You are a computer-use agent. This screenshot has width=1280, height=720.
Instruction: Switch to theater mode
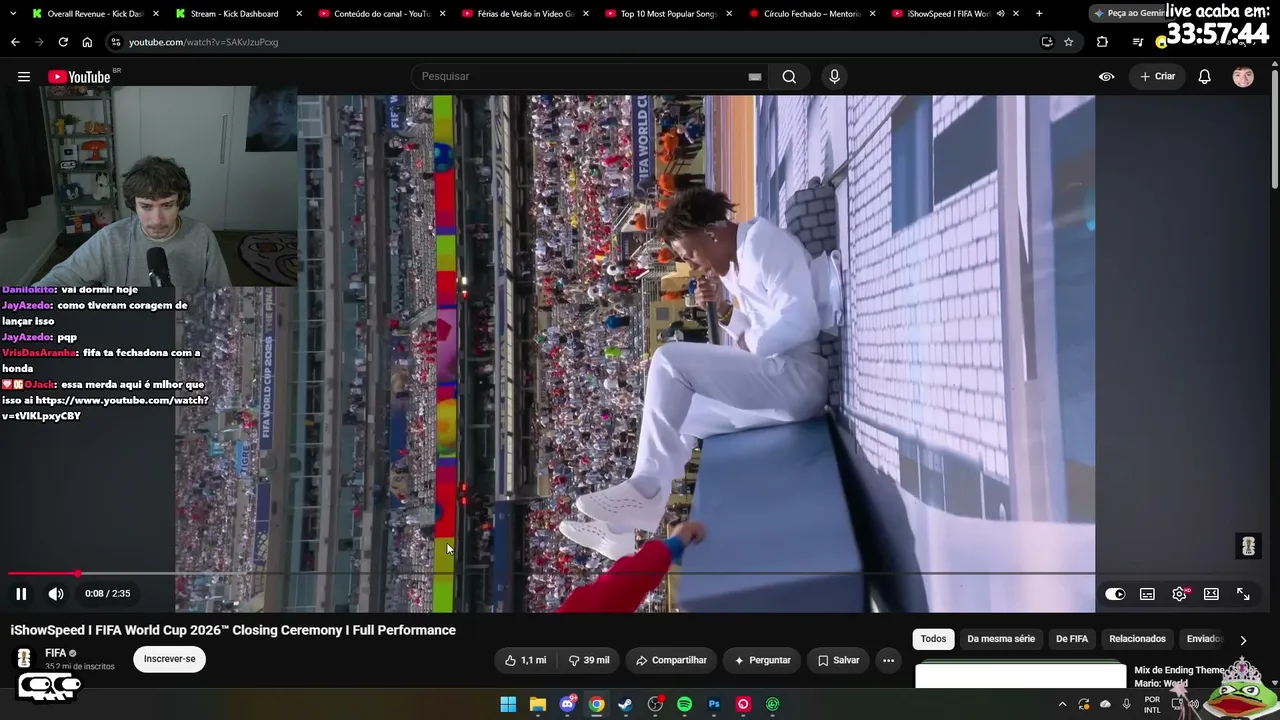[x=1211, y=594]
